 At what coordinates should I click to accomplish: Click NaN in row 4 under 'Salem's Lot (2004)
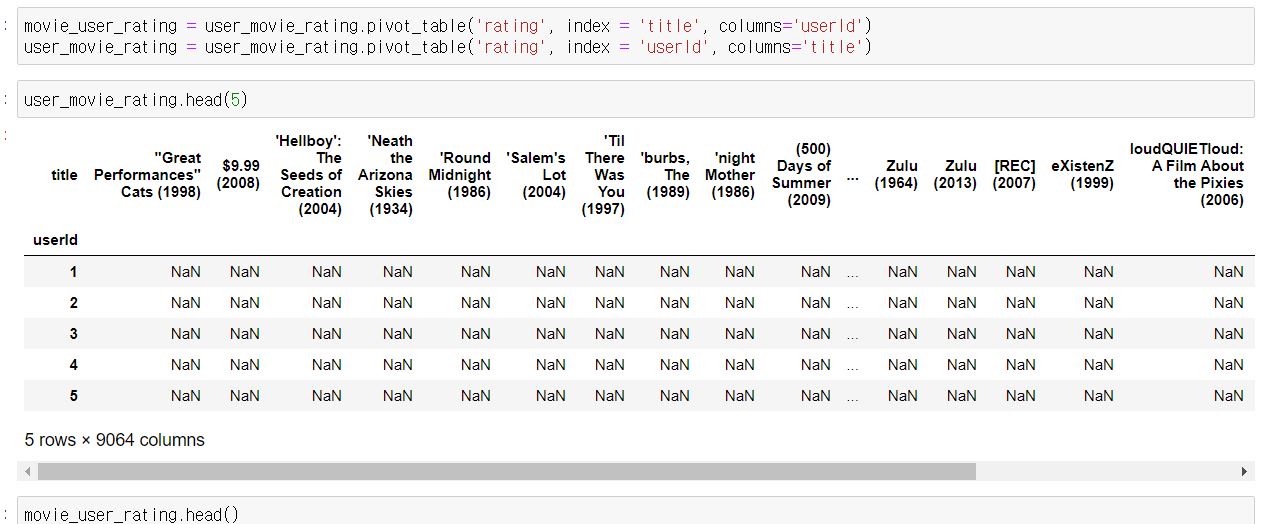click(550, 365)
